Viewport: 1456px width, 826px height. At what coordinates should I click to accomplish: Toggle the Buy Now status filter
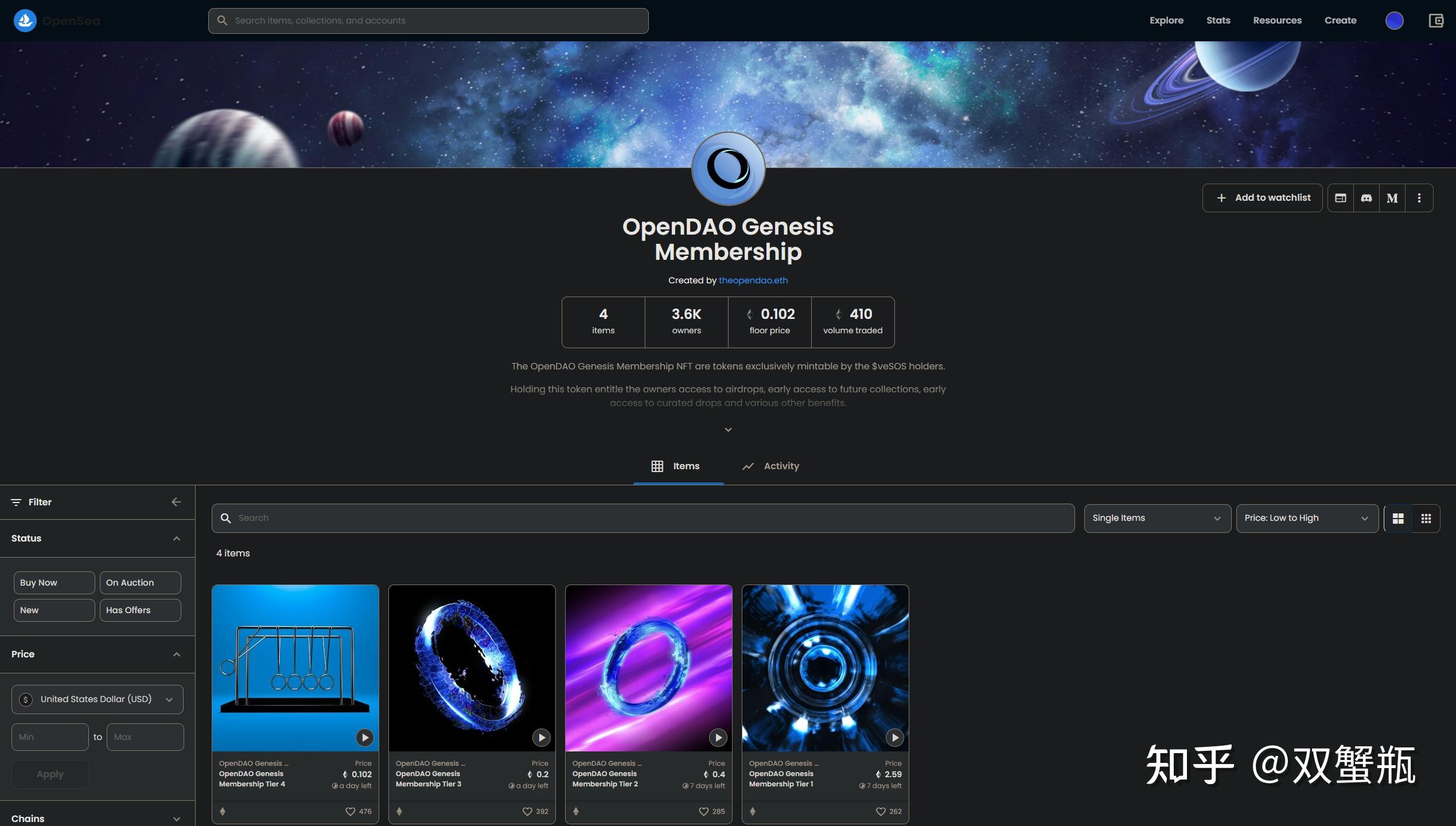[54, 583]
